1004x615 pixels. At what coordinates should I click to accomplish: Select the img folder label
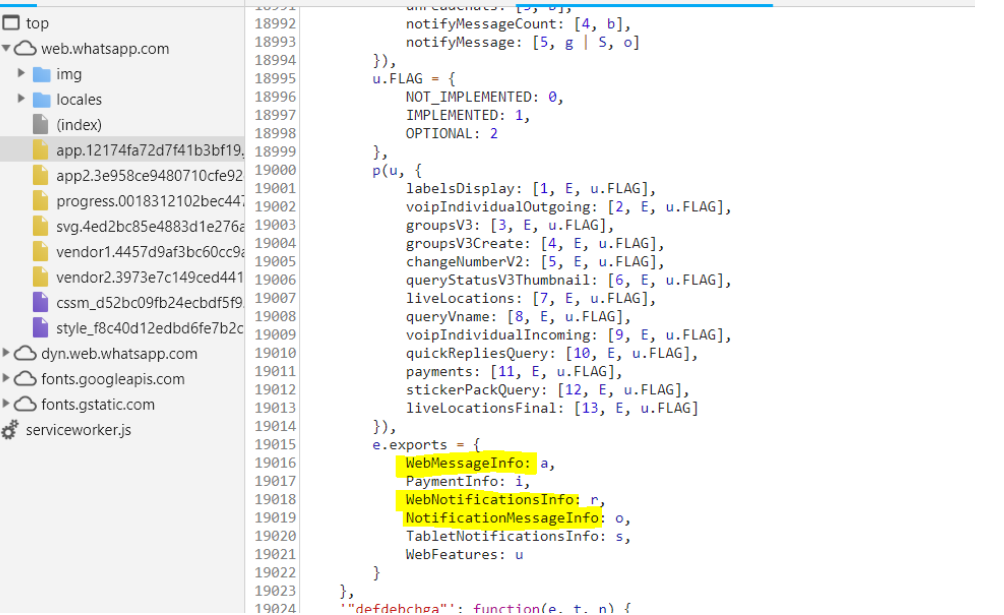click(x=69, y=74)
